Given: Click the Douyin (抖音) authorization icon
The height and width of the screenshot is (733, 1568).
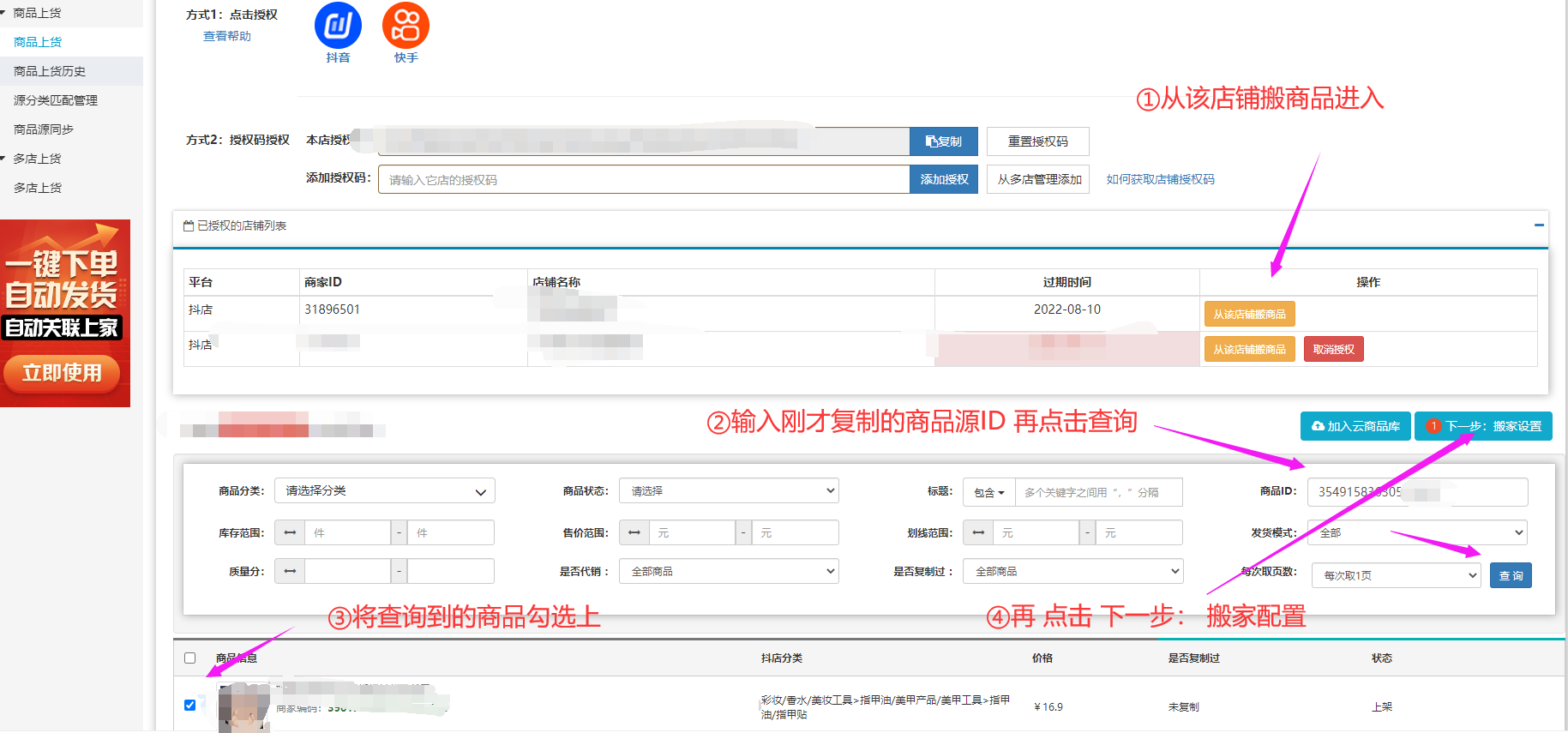Looking at the screenshot, I should pos(338,26).
